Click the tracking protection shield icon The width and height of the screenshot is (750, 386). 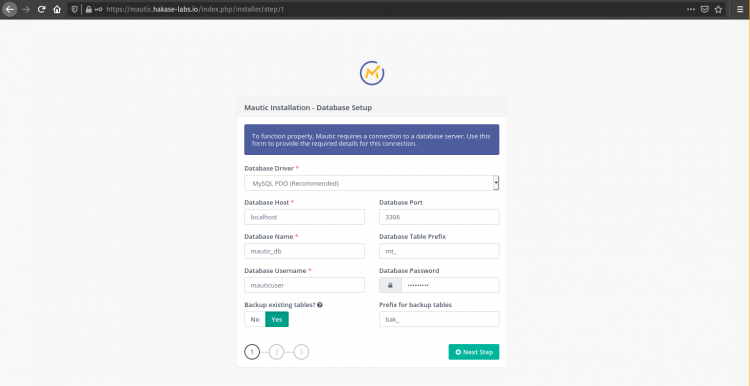click(x=75, y=9)
